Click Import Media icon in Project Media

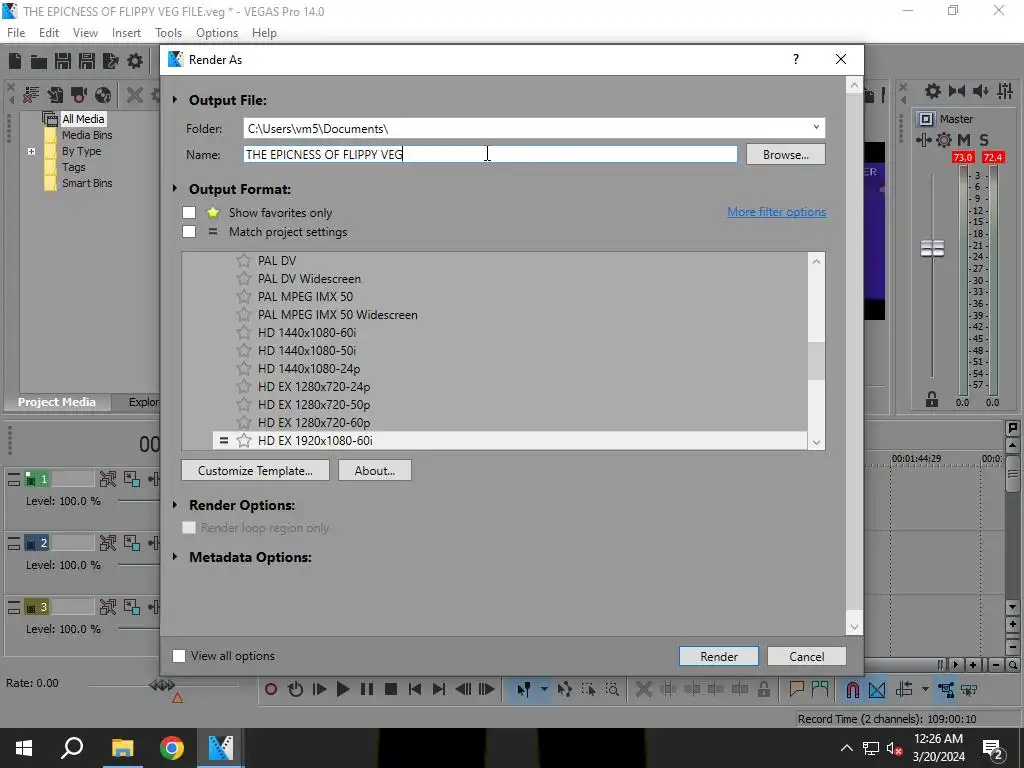point(55,95)
